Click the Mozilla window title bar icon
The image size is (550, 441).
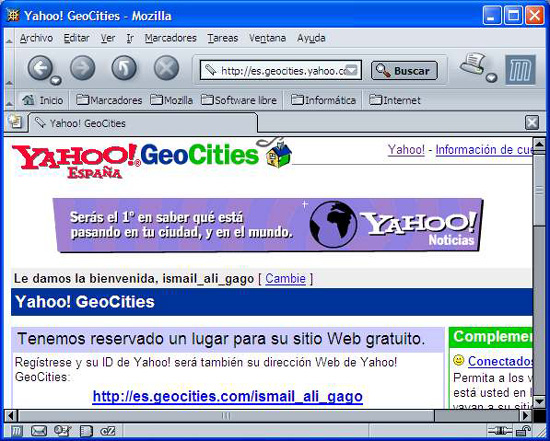tap(13, 15)
